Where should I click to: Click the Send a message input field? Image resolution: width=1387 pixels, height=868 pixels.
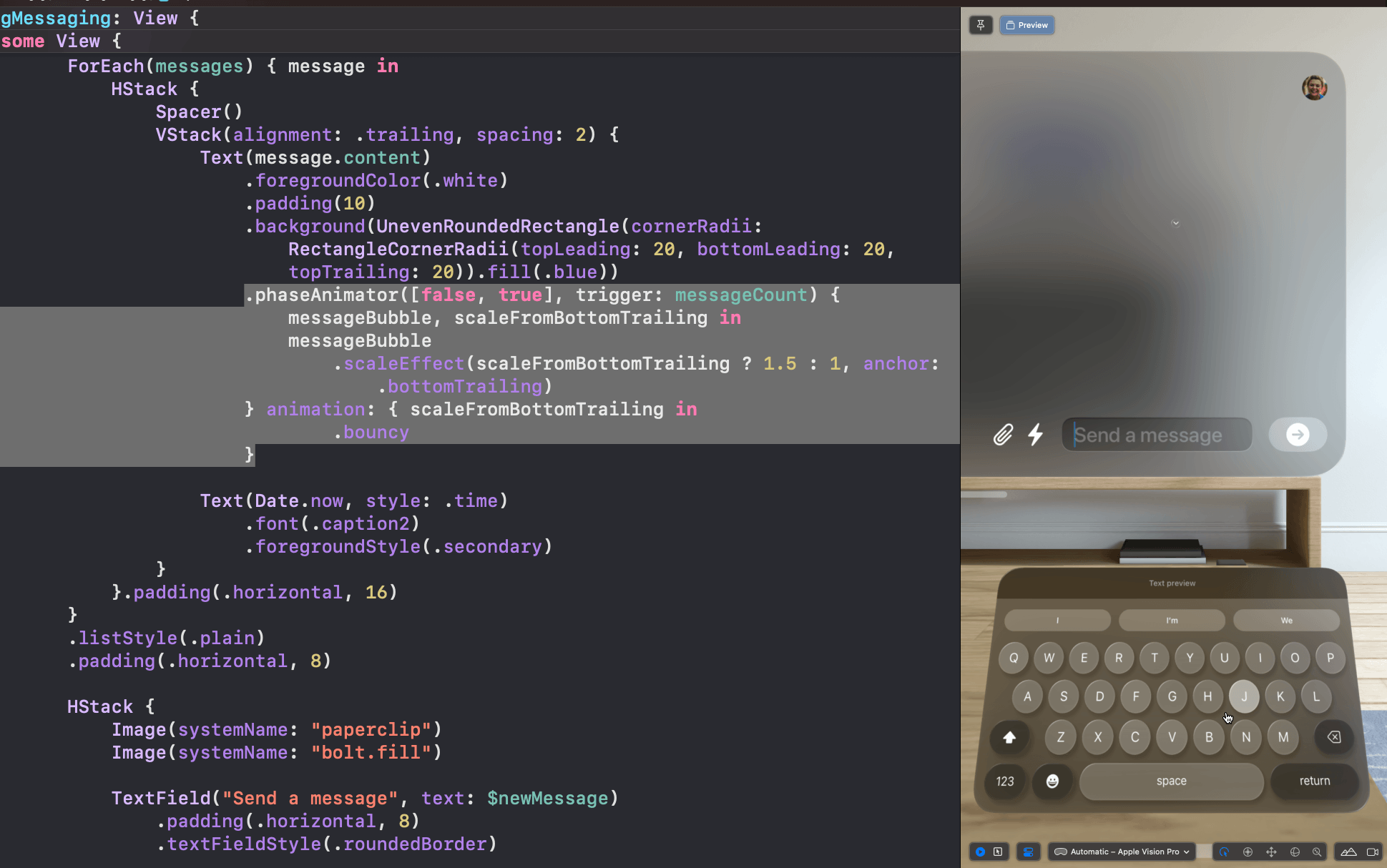(1155, 434)
